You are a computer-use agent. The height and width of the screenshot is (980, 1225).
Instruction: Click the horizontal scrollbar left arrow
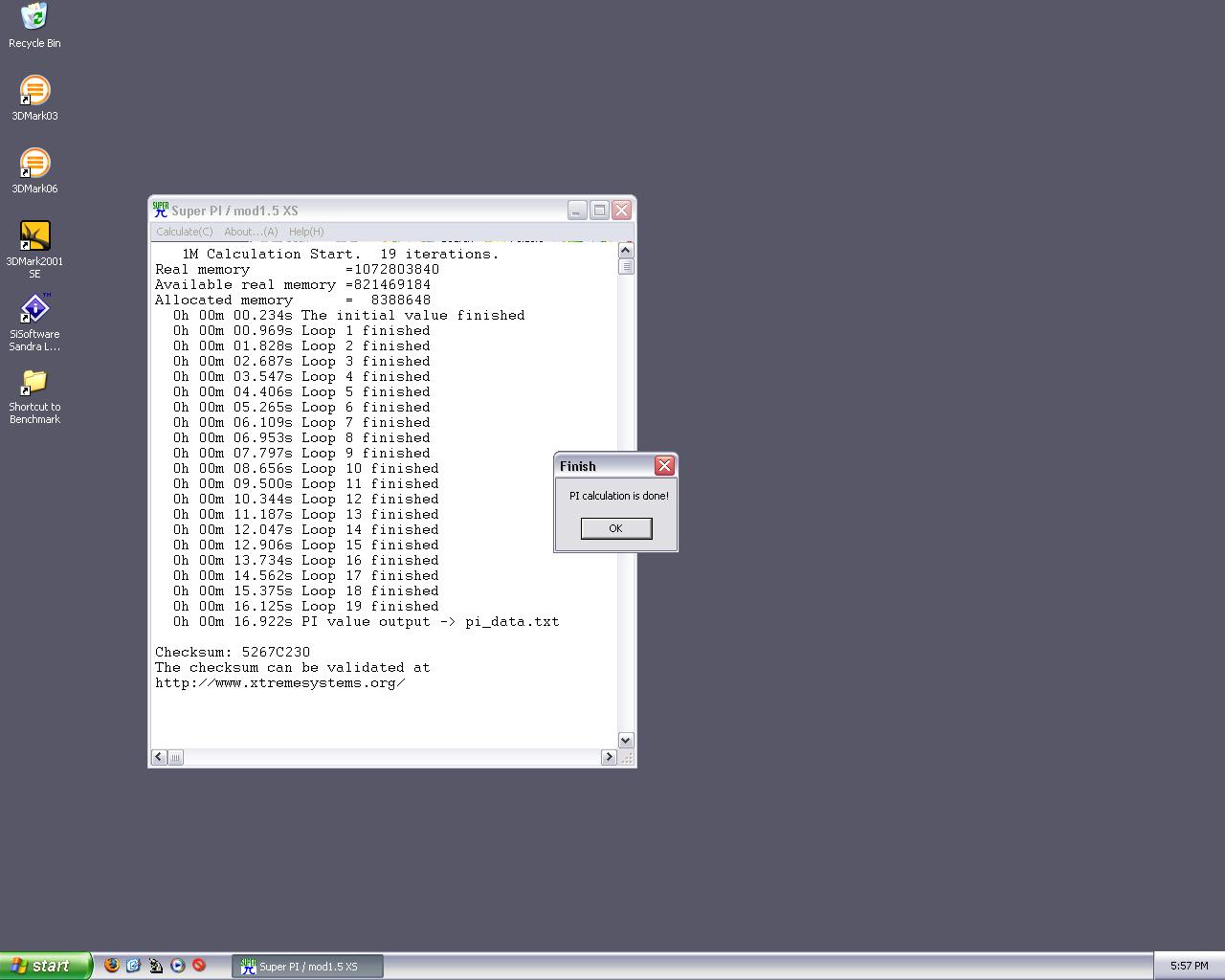[159, 757]
